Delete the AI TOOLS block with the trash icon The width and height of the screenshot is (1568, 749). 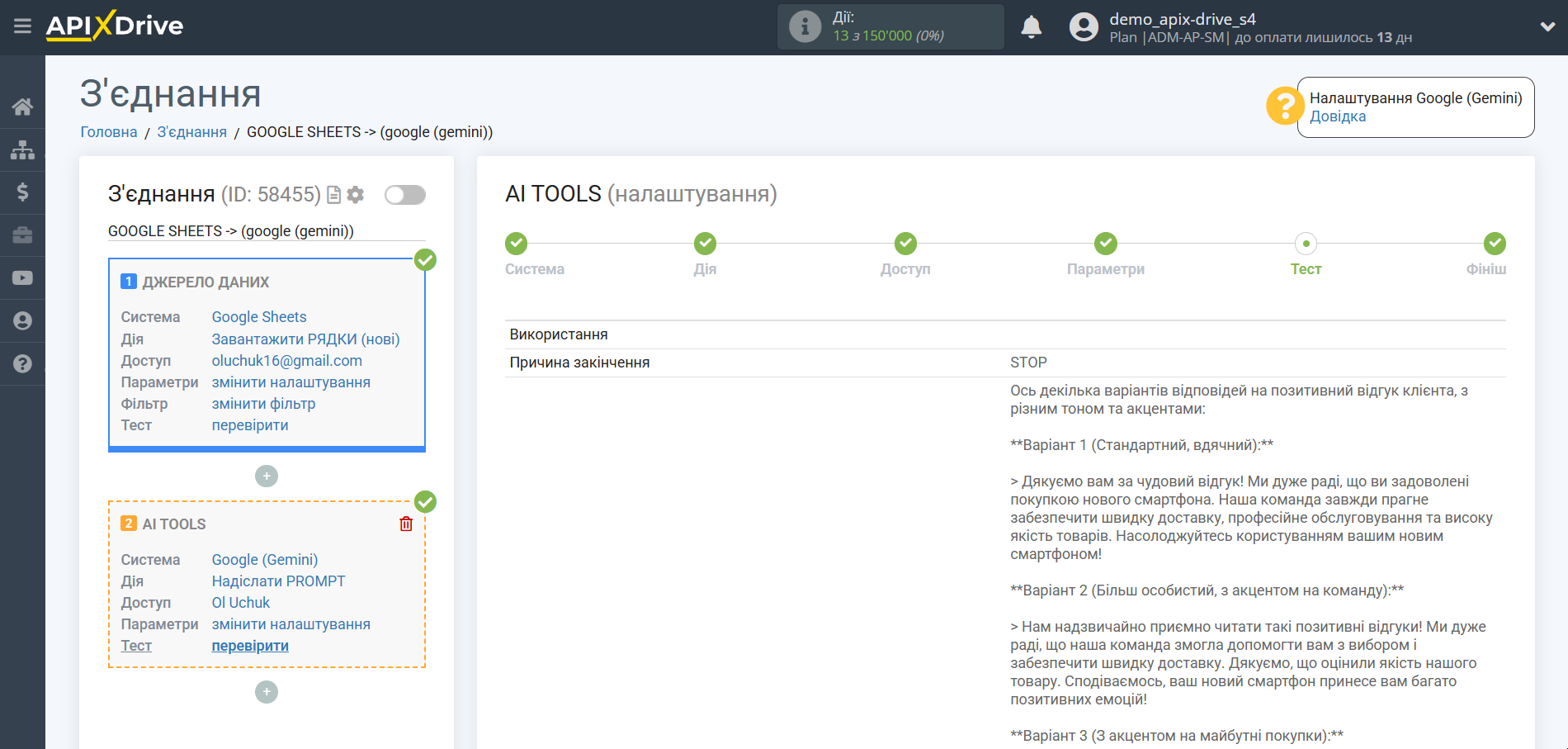tap(406, 524)
